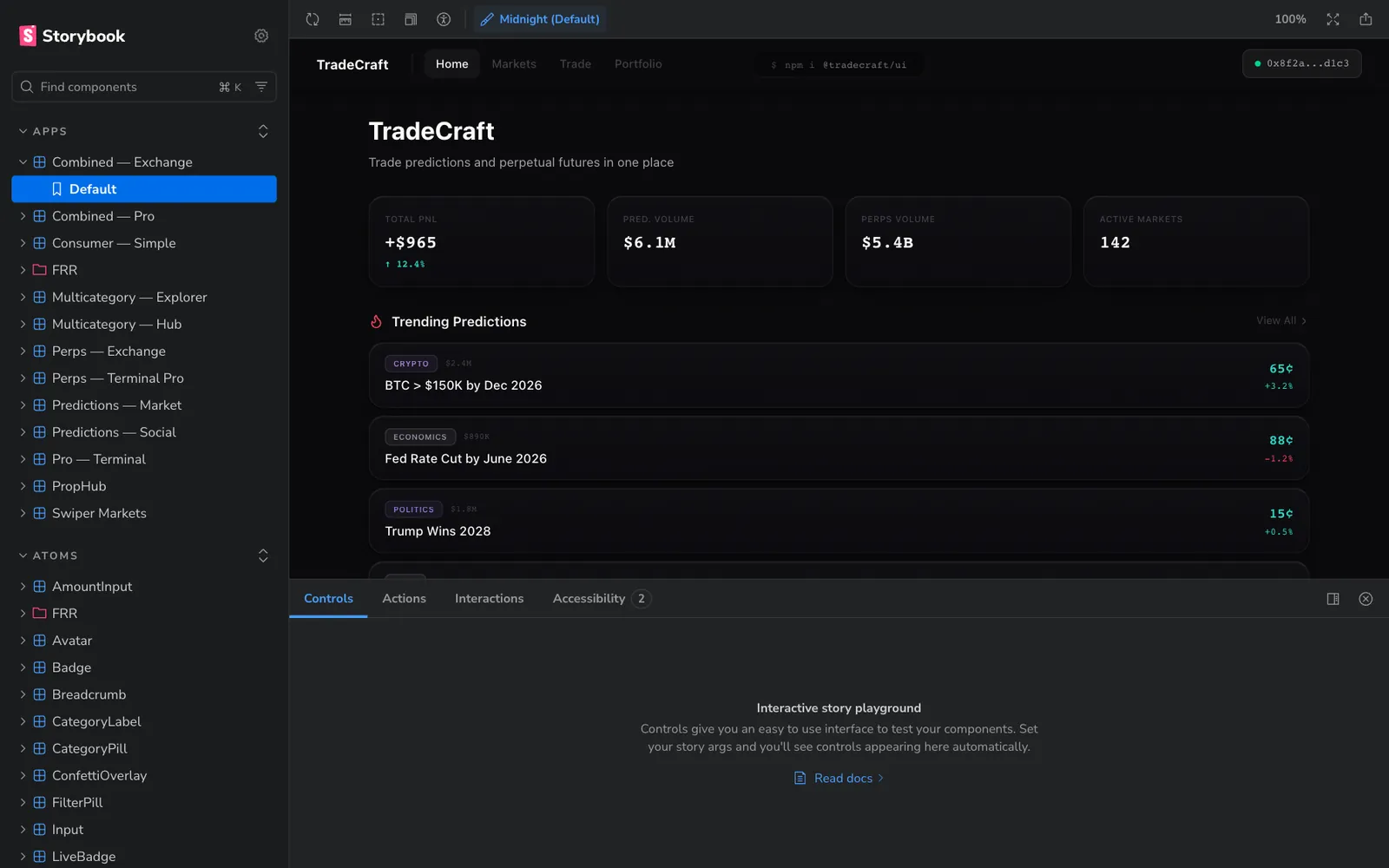Click the Badge component icon

click(39, 667)
